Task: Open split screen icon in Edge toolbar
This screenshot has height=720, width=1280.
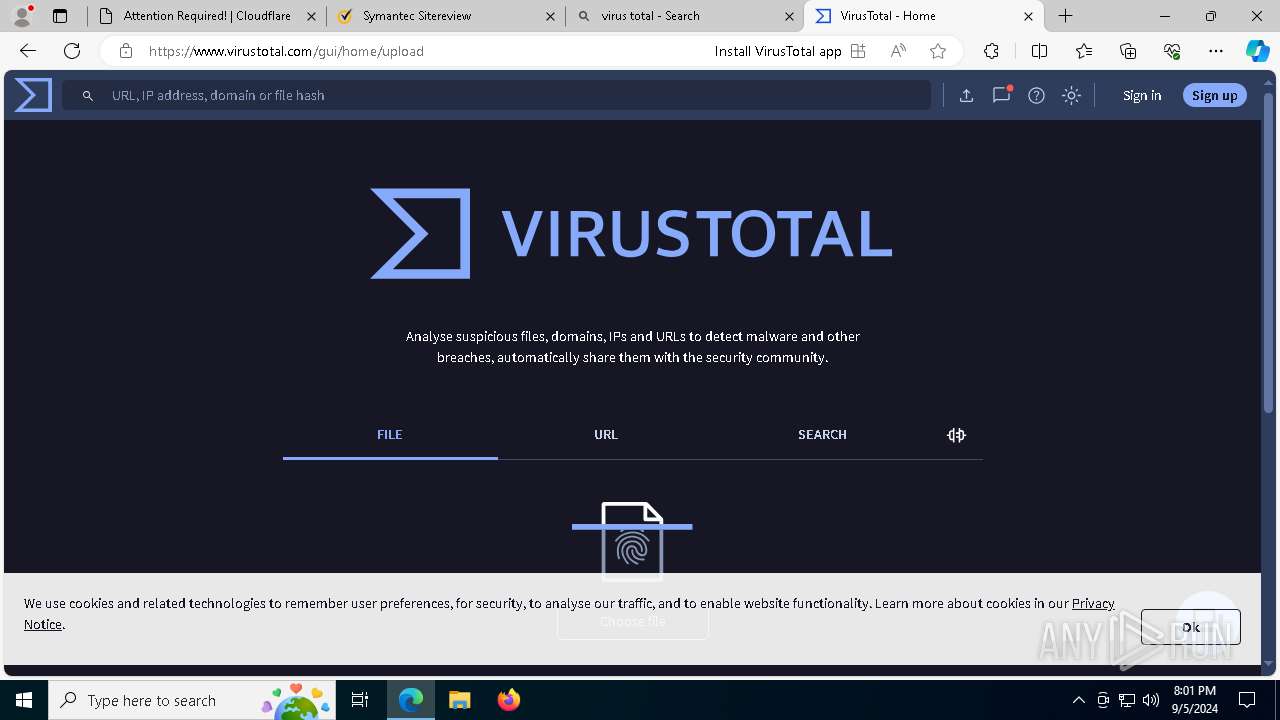Action: (x=1039, y=51)
